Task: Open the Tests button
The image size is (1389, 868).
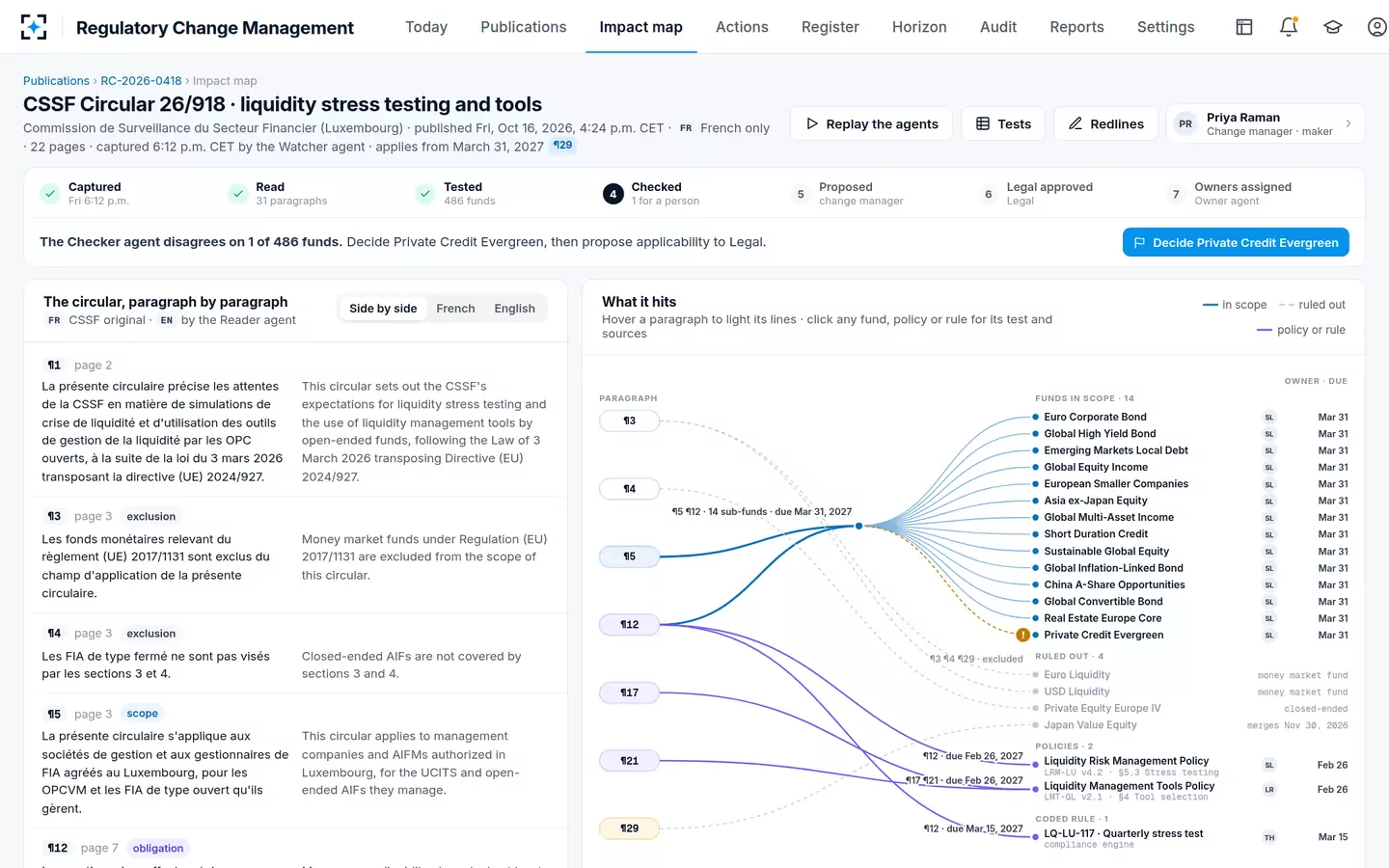Action: tap(1003, 123)
